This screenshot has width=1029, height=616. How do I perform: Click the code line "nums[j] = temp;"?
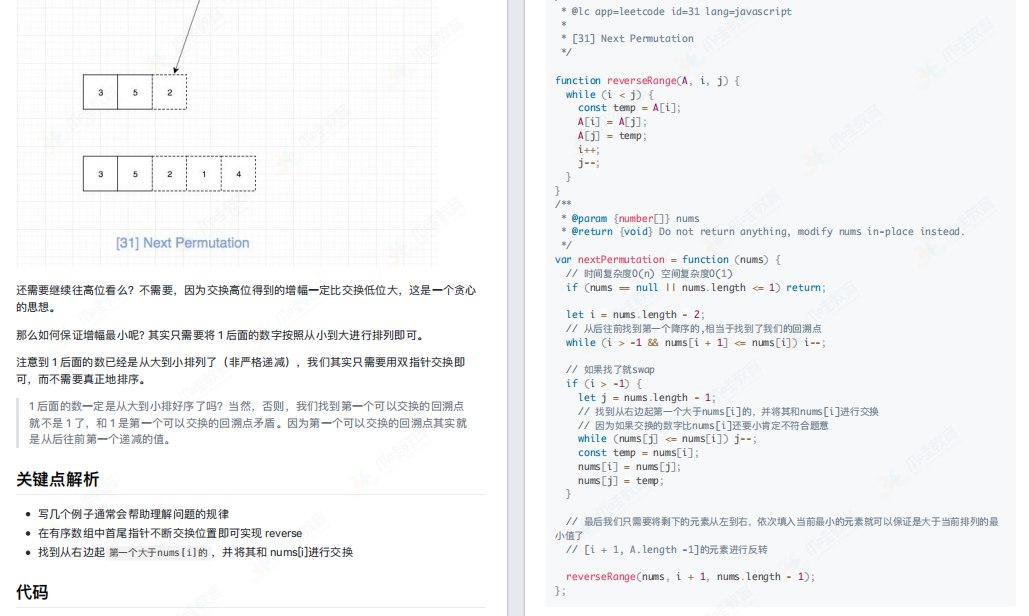621,480
